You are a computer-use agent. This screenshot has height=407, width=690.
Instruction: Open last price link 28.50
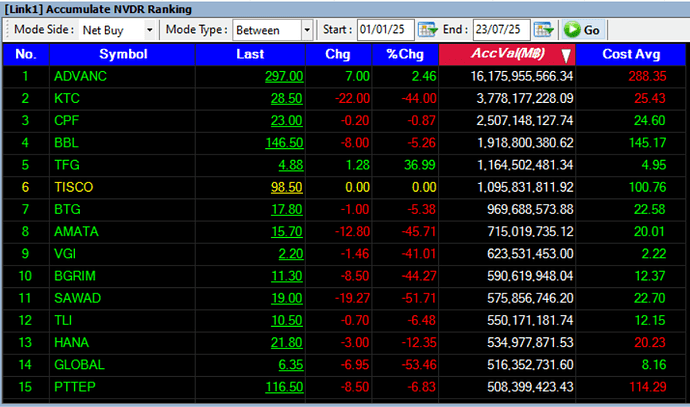pos(286,99)
